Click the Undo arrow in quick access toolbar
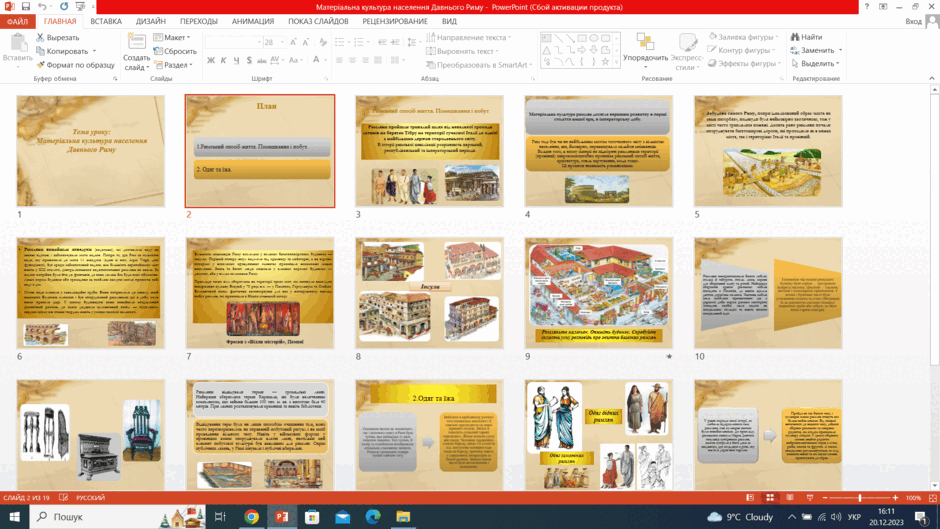 (42, 7)
